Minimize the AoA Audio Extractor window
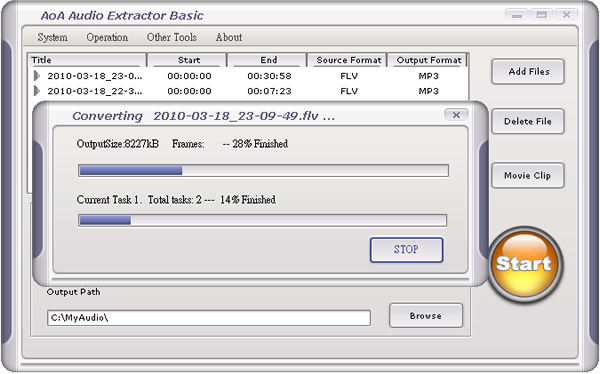Viewport: 600px width, 374px height. 517,15
